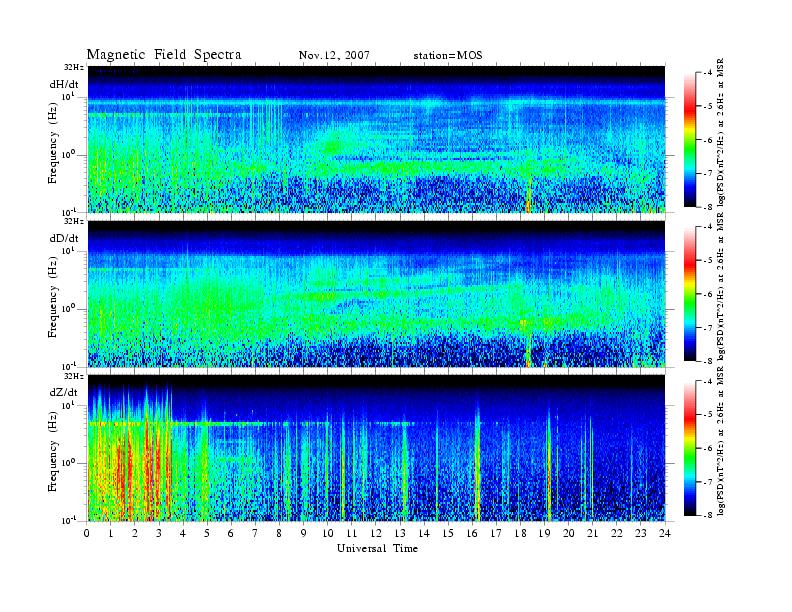Image resolution: width=792 pixels, height=612 pixels.
Task: Click the -4 value on the dH/dt color scale
Action: pyautogui.click(x=709, y=73)
